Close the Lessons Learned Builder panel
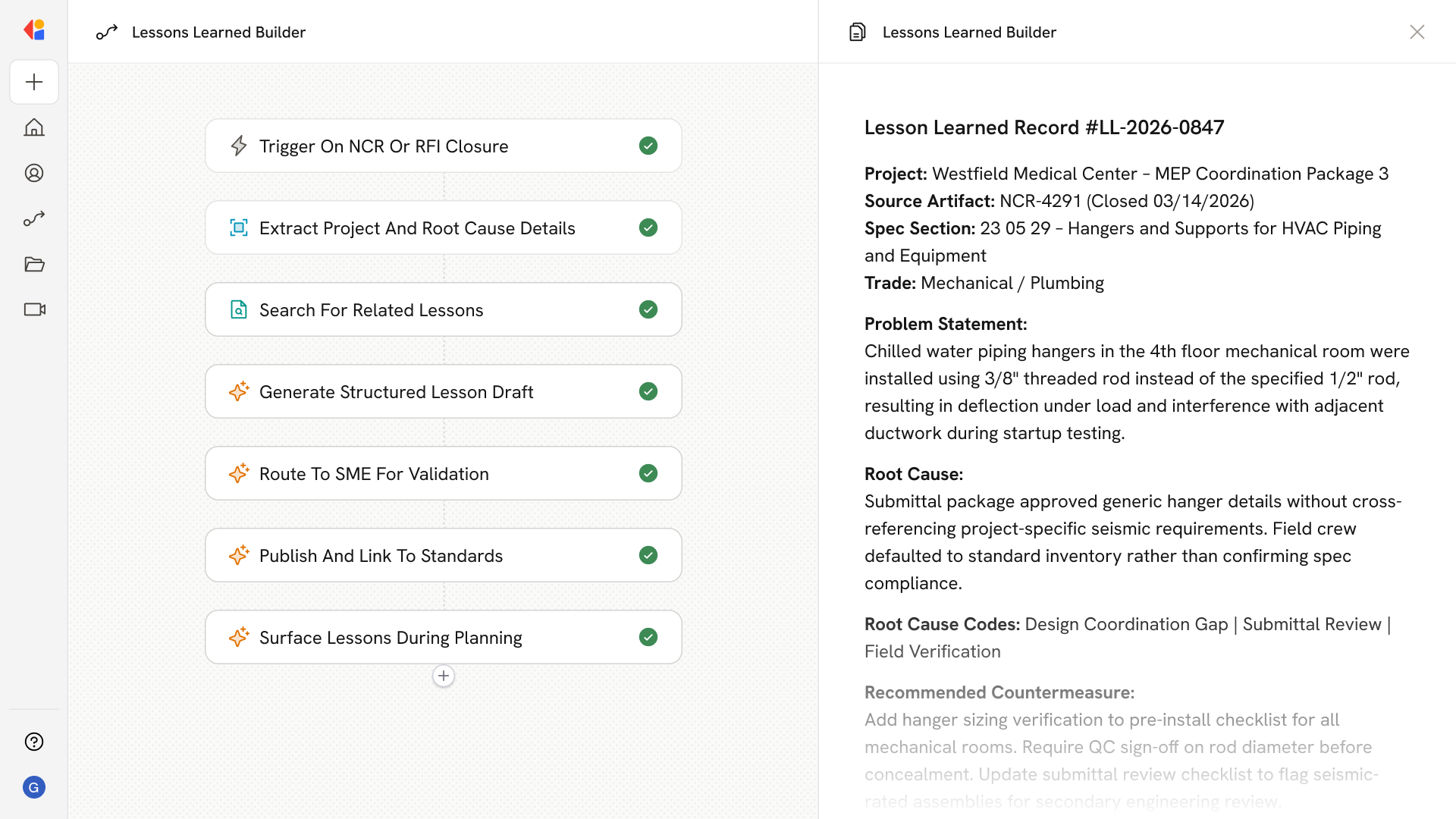Screen dimensions: 1456x819 (1417, 32)
